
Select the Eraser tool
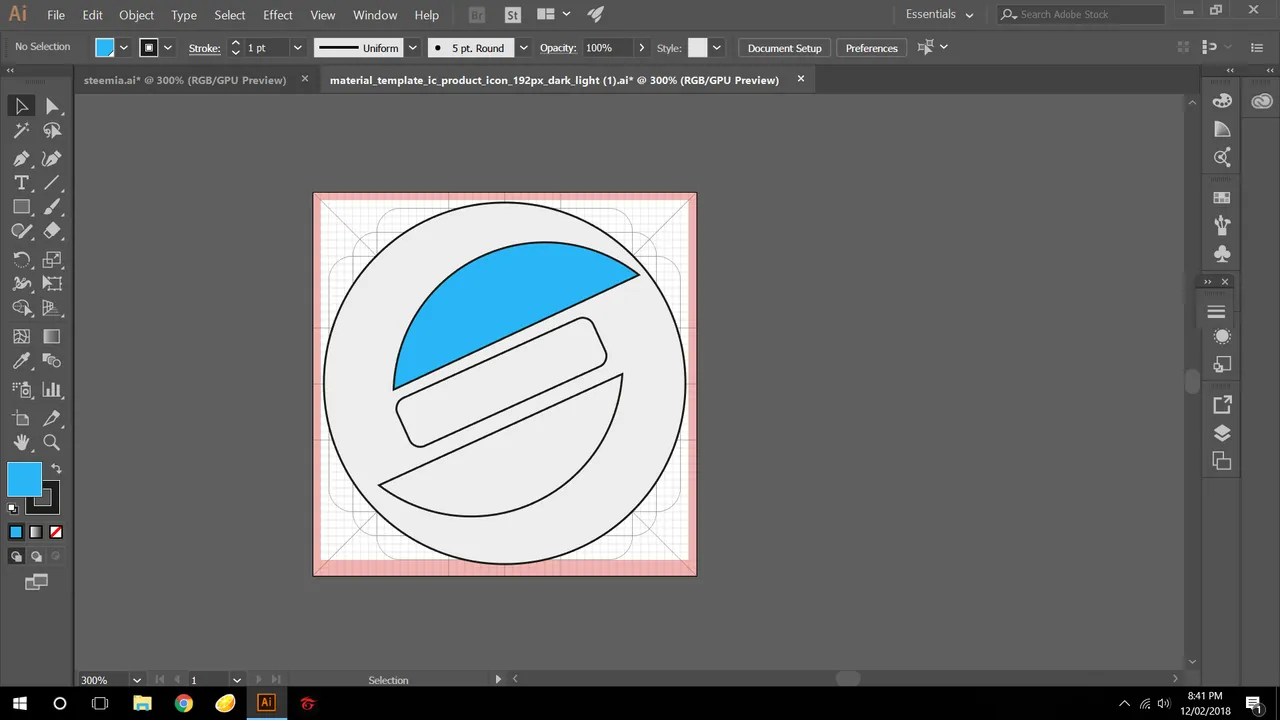(x=52, y=231)
